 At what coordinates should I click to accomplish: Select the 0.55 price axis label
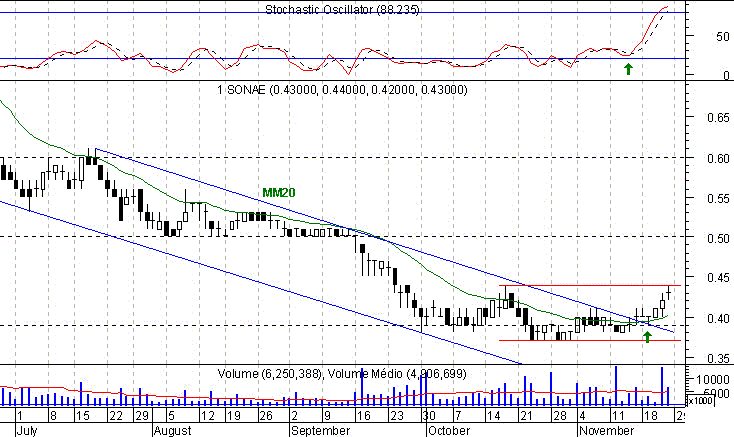(x=718, y=199)
